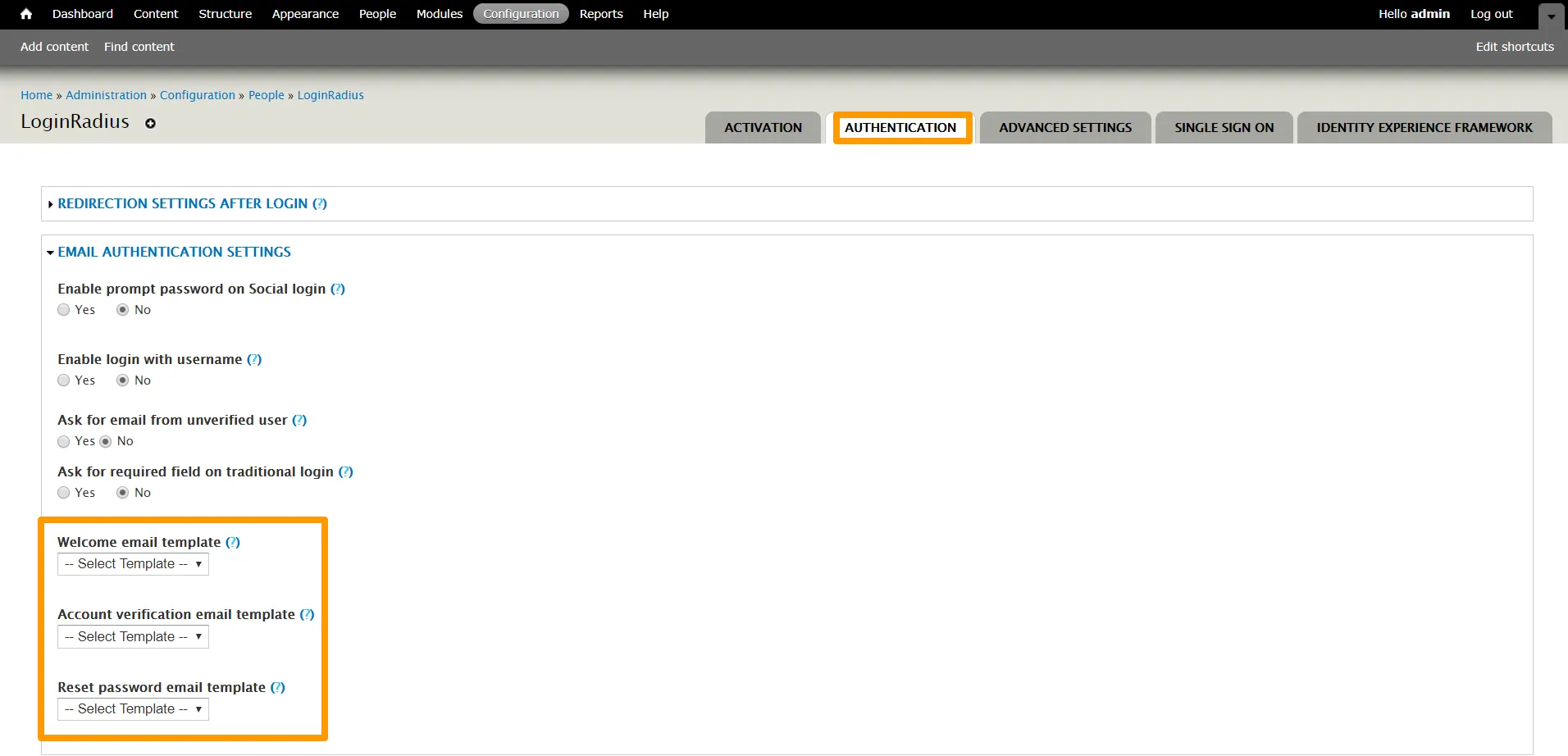Select Yes for Enable prompt password on Social login
Viewport: 1568px width, 756px height.
(64, 310)
